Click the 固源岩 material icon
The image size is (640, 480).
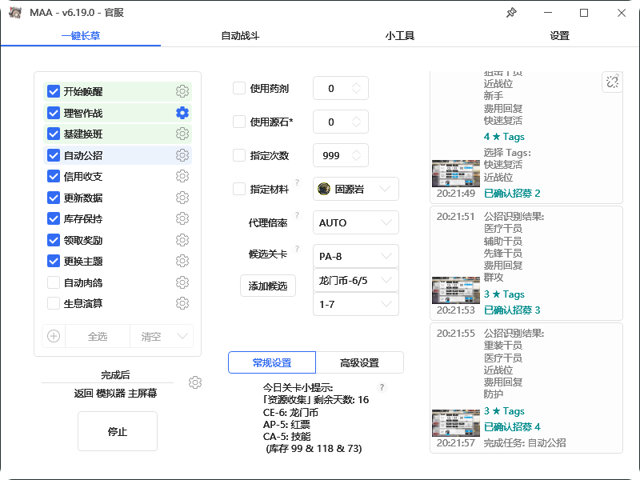tap(324, 189)
